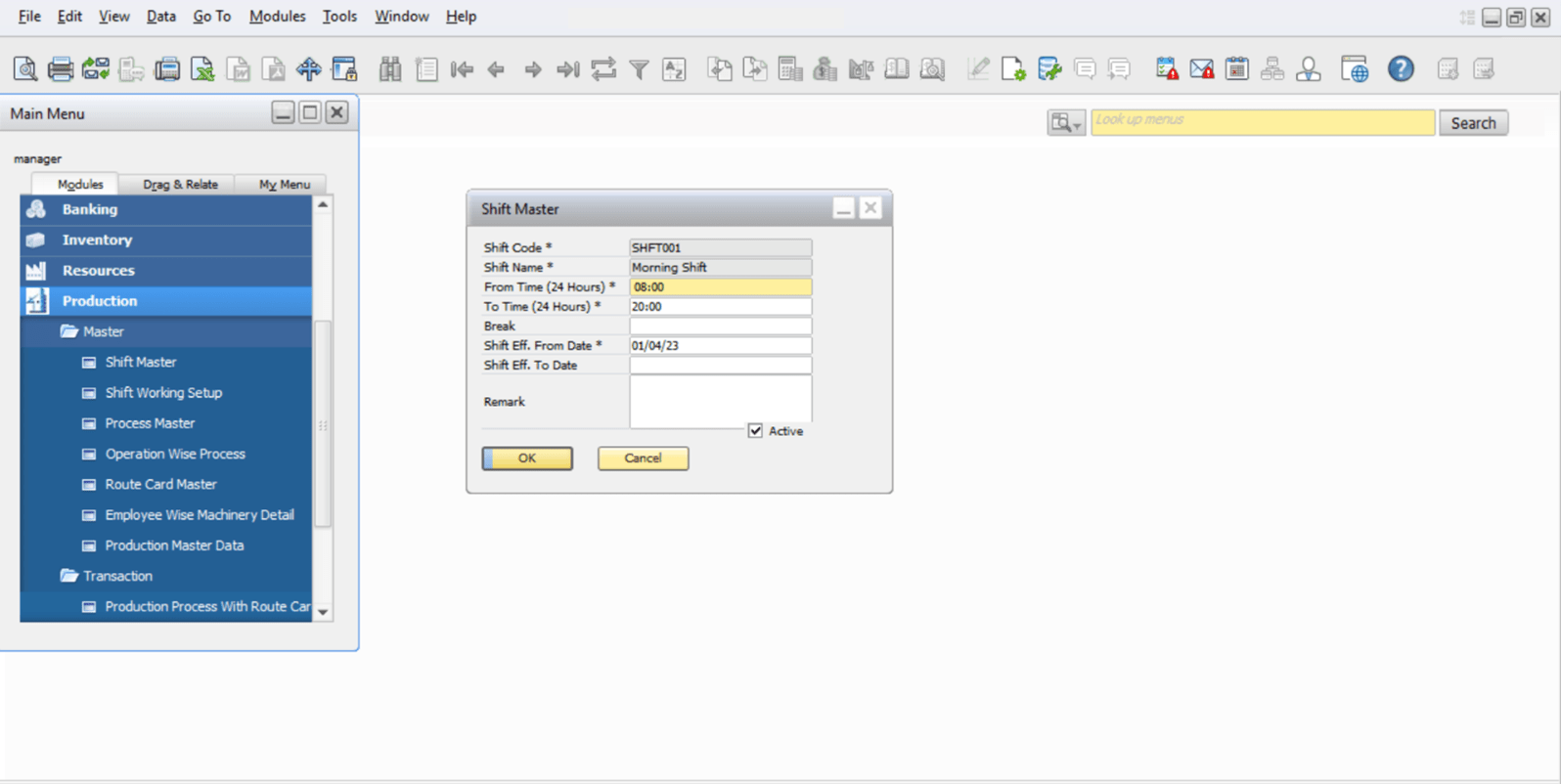Collapse the Master folder in Production
Screen dimensions: 1561x784
pos(69,331)
